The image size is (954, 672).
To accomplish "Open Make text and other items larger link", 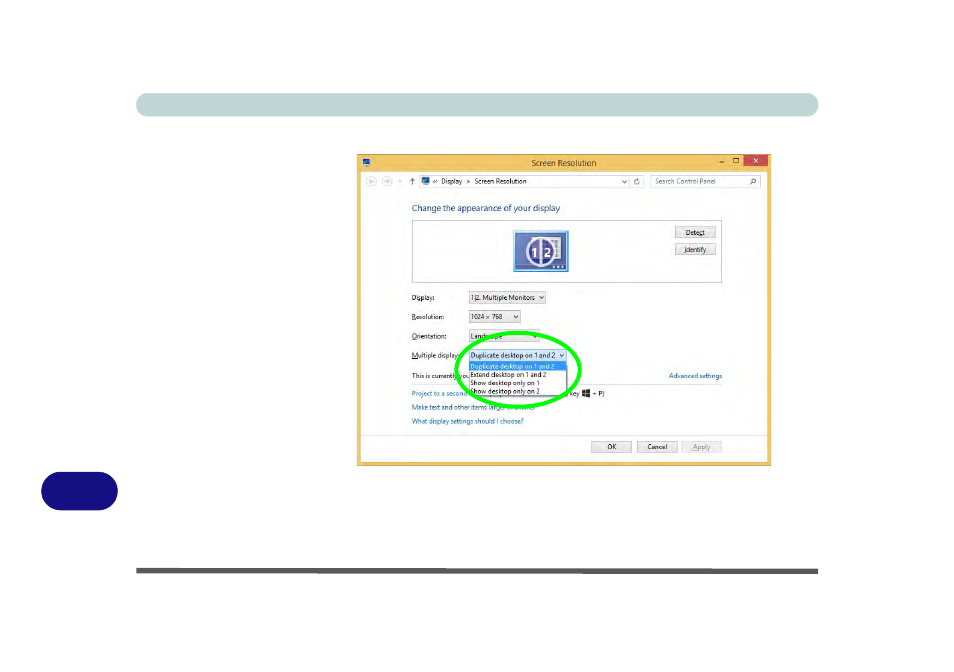I will tap(473, 407).
